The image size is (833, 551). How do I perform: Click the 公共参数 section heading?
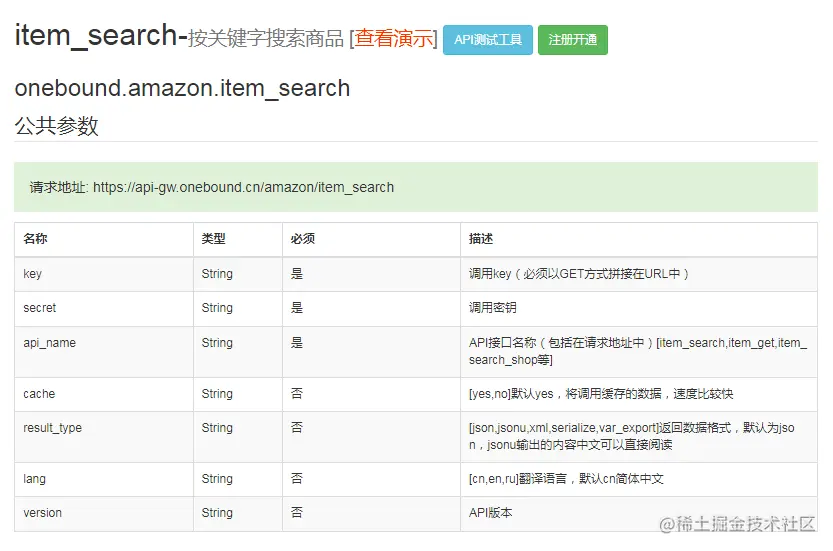point(56,126)
